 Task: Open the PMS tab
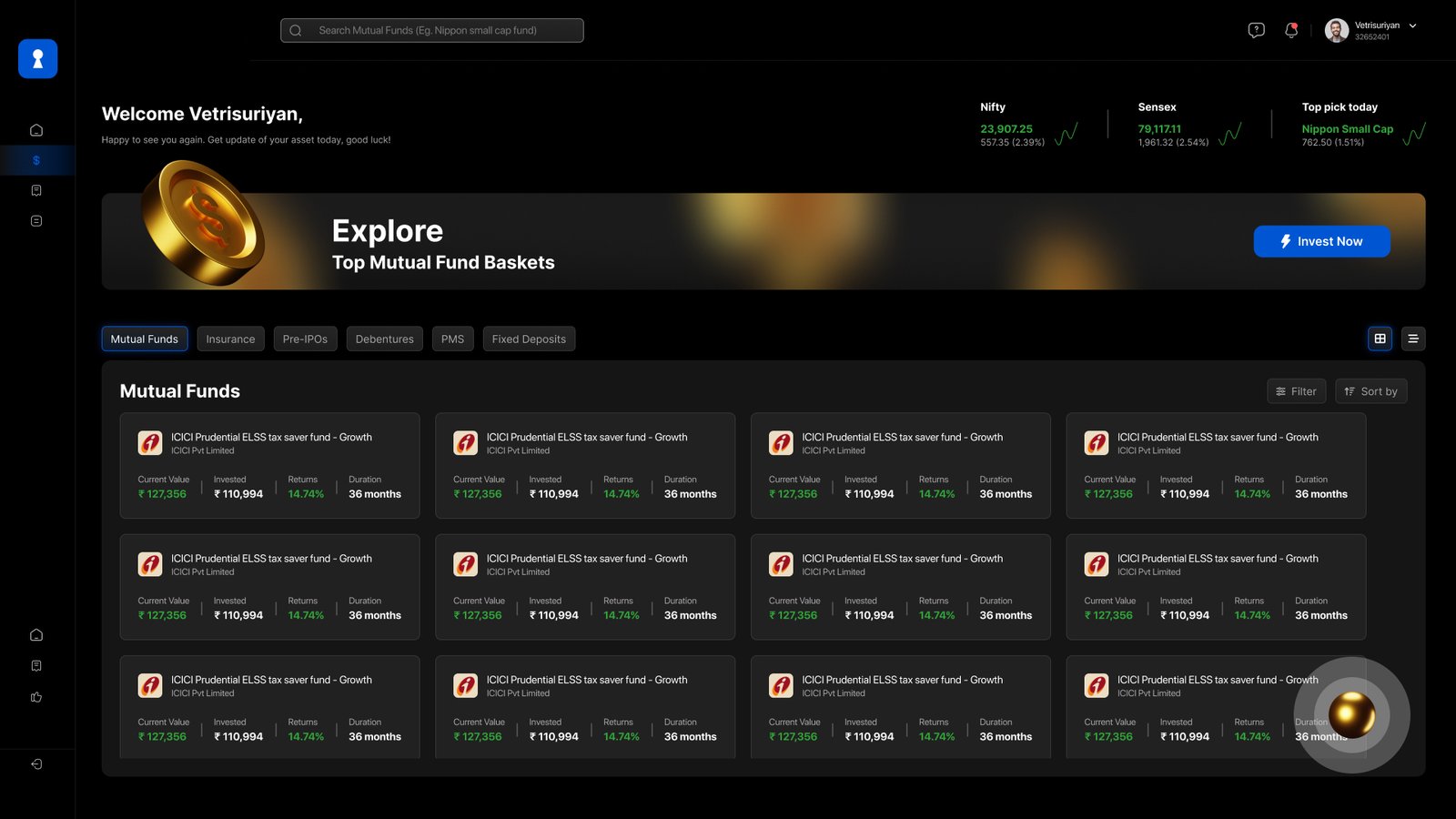click(x=452, y=339)
